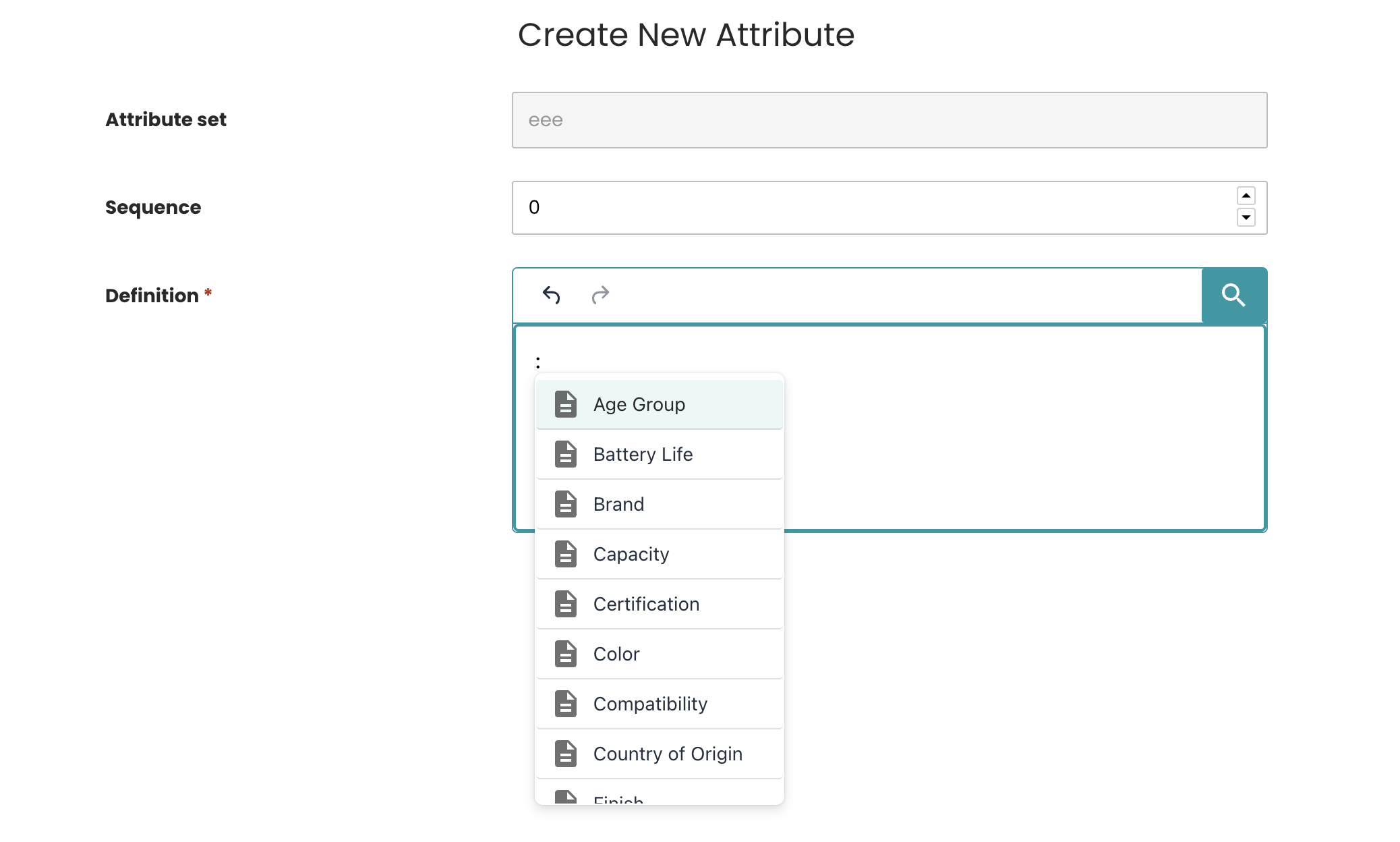Image resolution: width=1400 pixels, height=842 pixels.
Task: Click the document icon next to Age Group
Action: coord(565,403)
